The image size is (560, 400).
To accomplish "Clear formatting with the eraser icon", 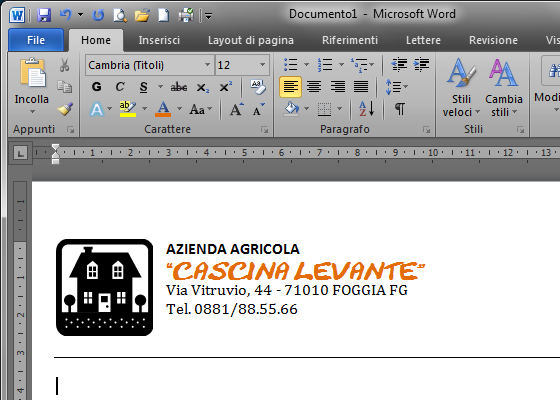I will (x=258, y=87).
